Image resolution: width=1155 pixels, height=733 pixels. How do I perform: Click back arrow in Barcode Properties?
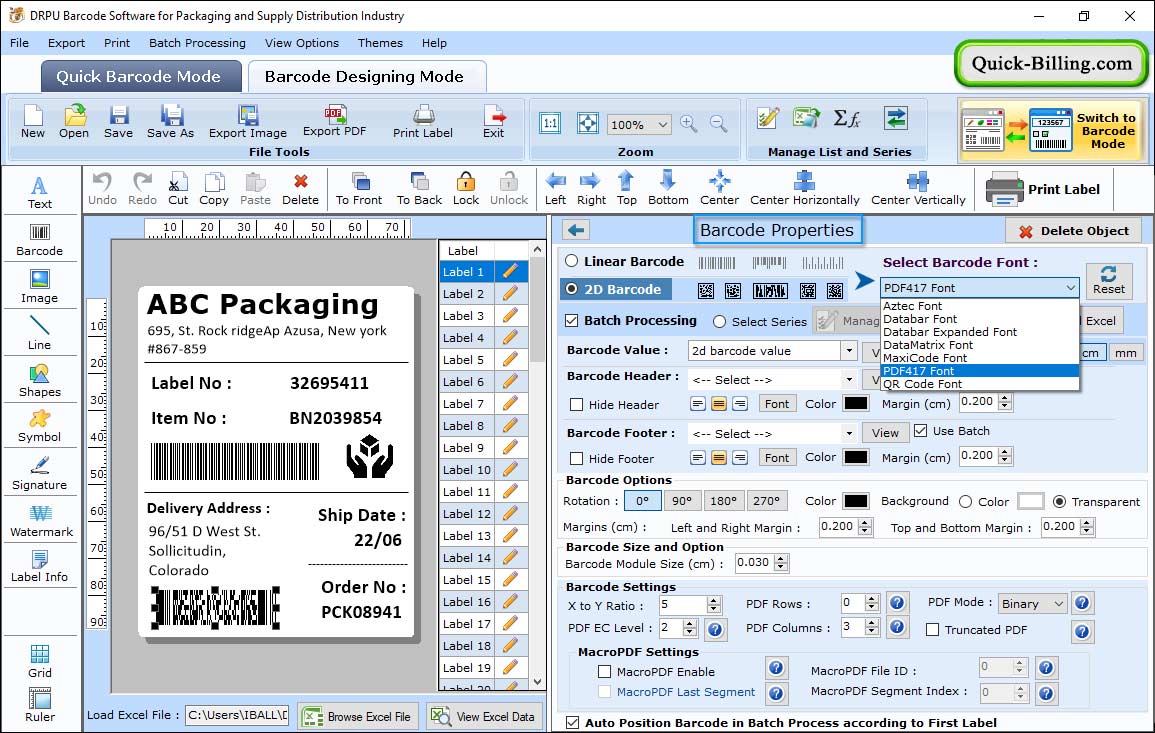pos(576,230)
